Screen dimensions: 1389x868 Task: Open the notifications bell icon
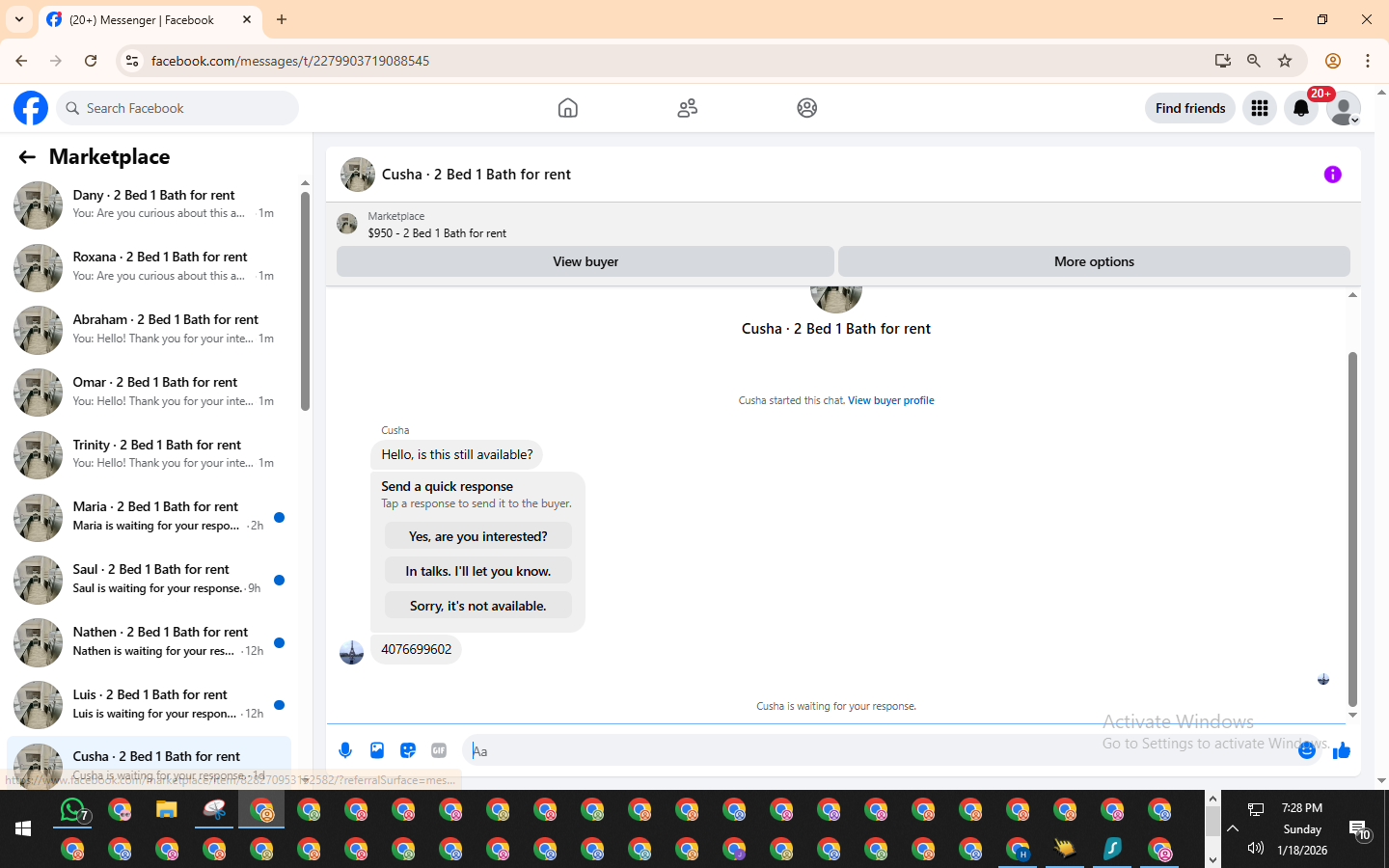point(1301,108)
